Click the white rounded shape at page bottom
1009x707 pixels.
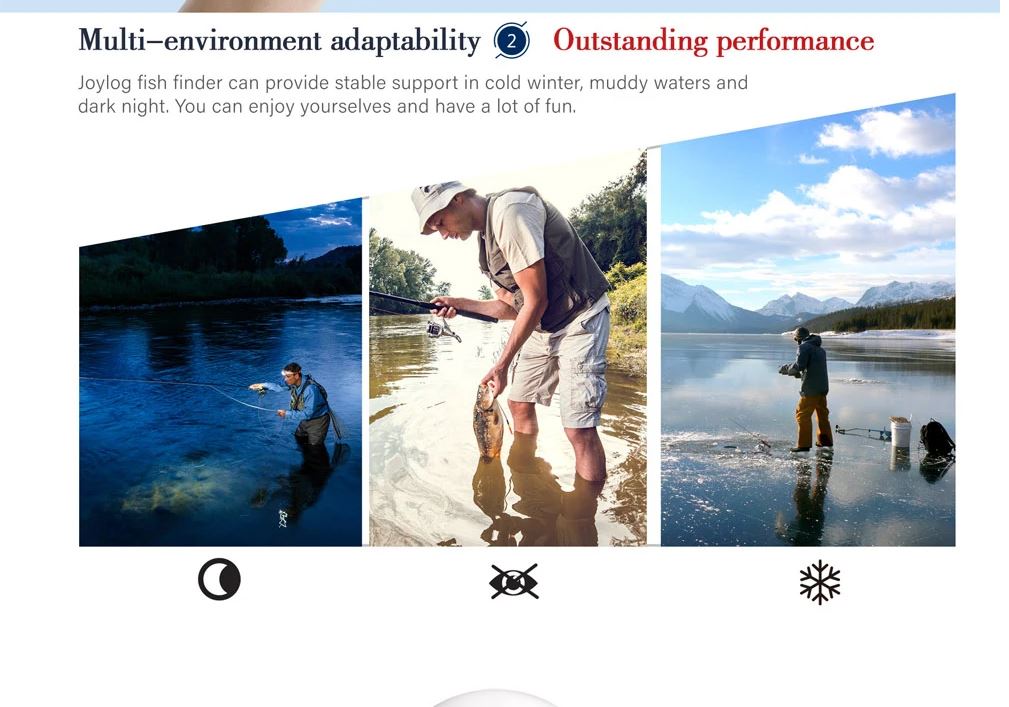click(494, 699)
